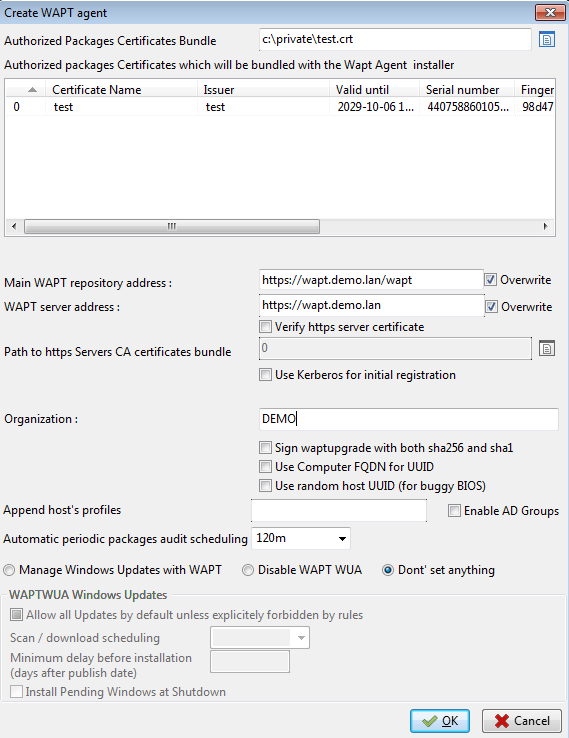Click the certificate table scroll right arrow

545,226
